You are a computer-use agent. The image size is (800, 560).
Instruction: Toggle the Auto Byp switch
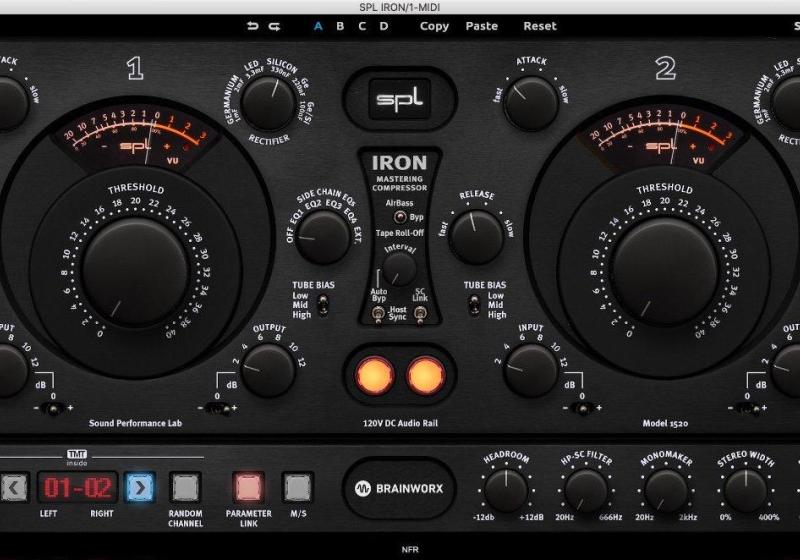tap(378, 314)
